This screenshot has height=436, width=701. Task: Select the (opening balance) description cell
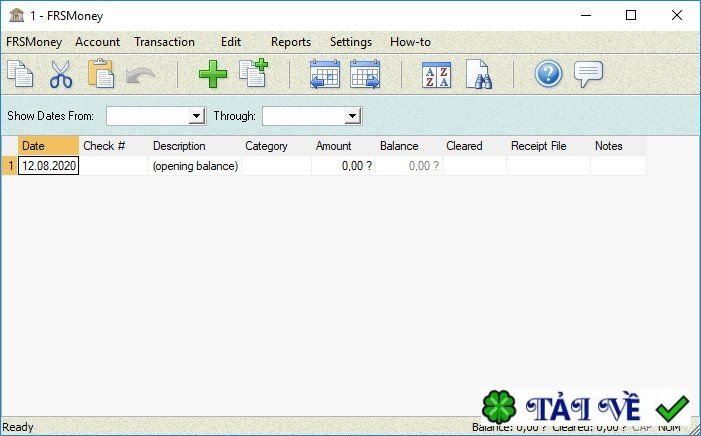(x=195, y=165)
